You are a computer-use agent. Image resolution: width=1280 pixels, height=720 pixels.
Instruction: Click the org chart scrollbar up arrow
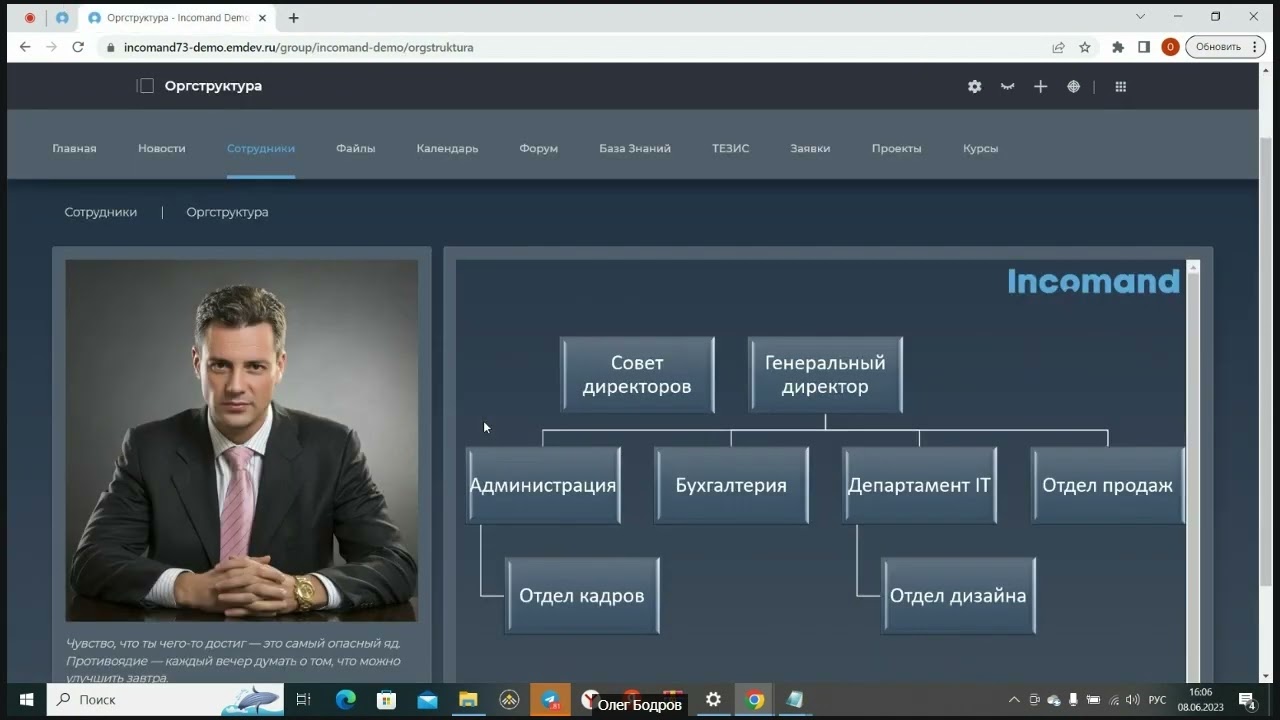[1193, 268]
